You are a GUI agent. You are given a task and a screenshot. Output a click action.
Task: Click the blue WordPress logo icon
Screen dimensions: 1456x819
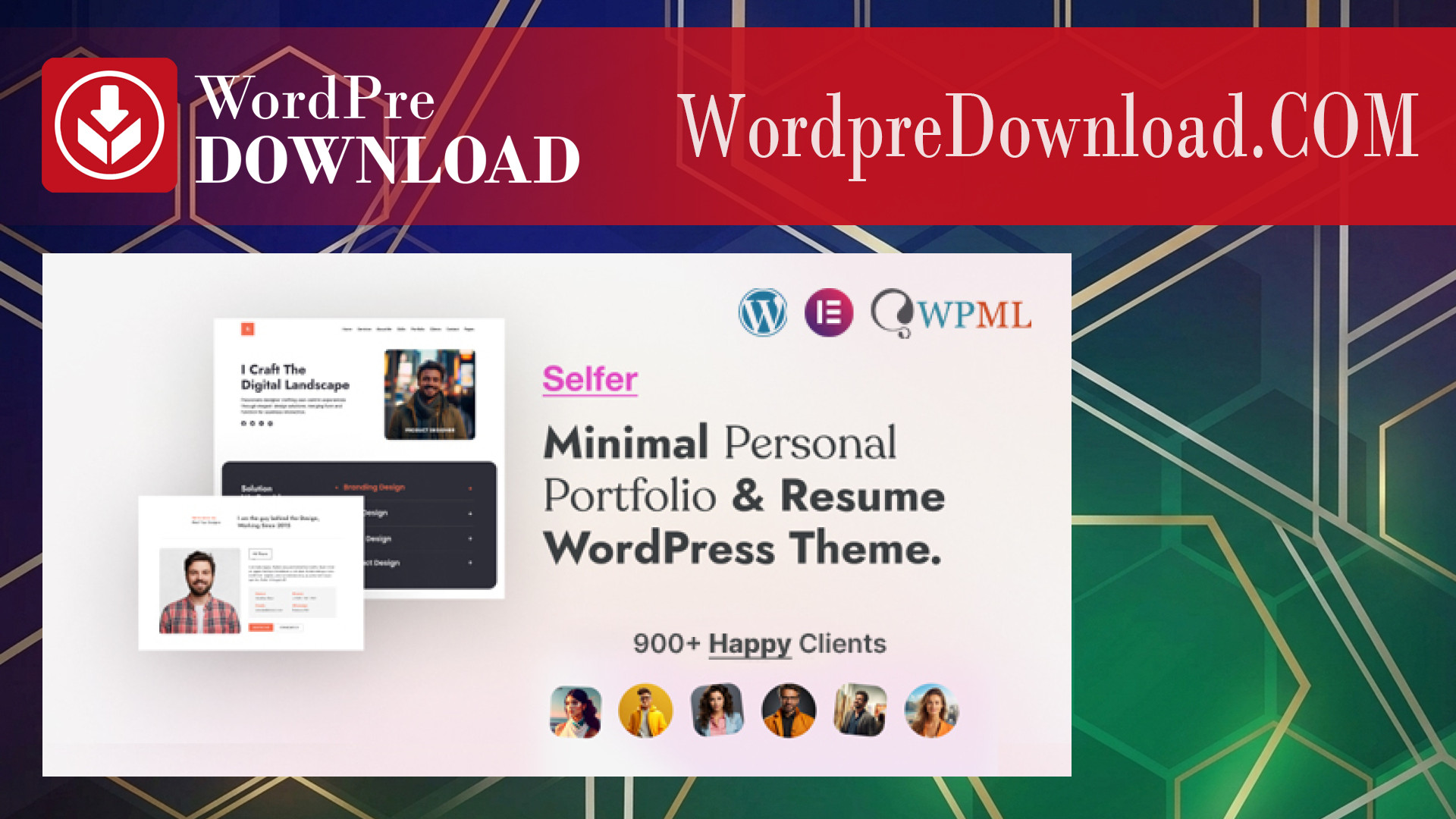click(x=763, y=312)
